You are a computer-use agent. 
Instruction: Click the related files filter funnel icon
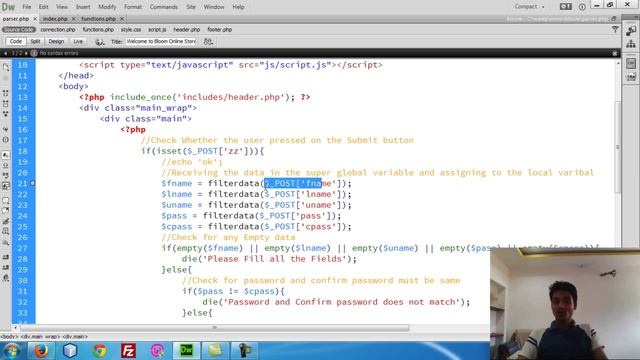click(615, 29)
